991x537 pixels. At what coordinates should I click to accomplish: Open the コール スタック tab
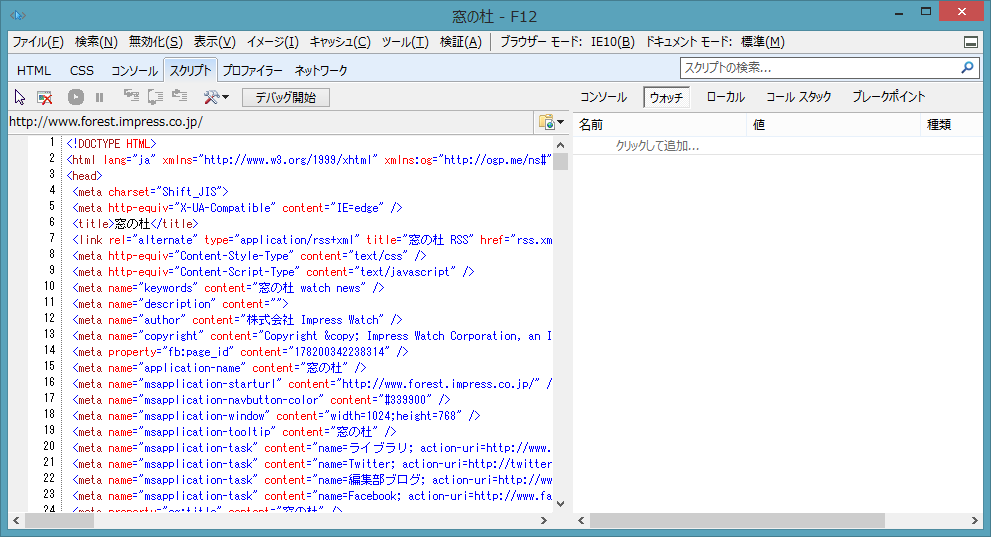pos(798,97)
